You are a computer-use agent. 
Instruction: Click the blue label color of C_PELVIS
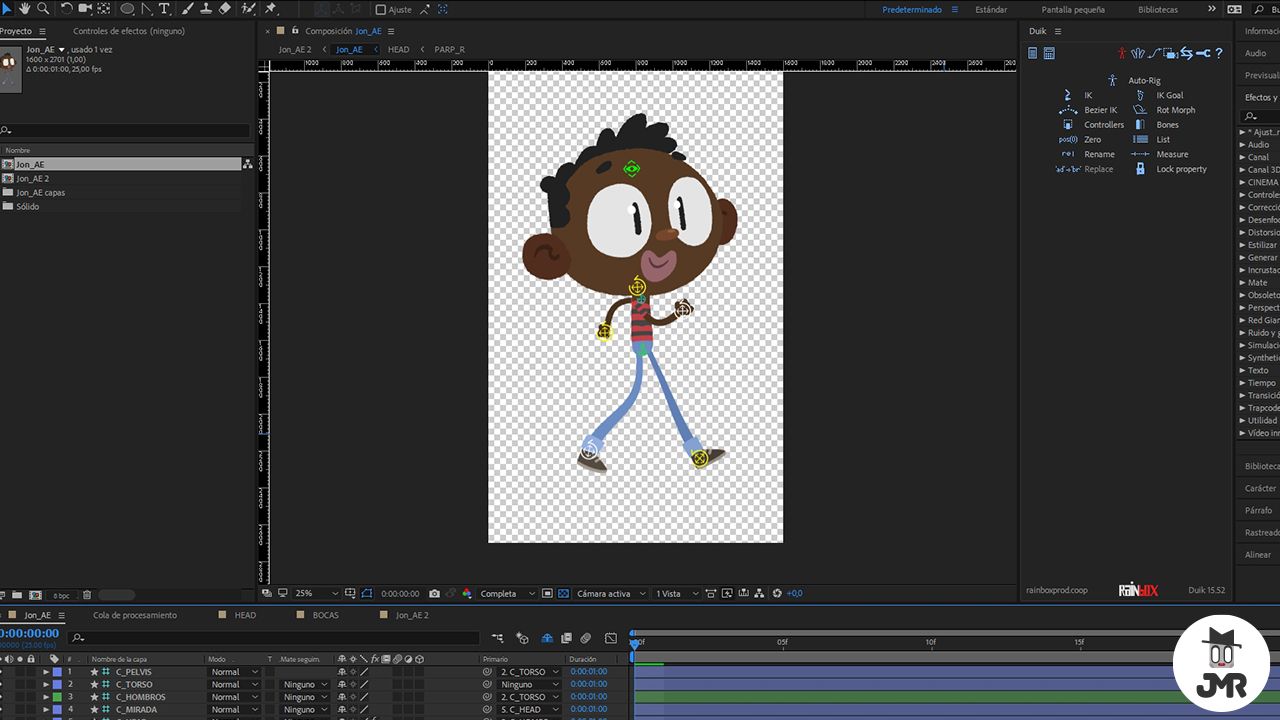[57, 672]
